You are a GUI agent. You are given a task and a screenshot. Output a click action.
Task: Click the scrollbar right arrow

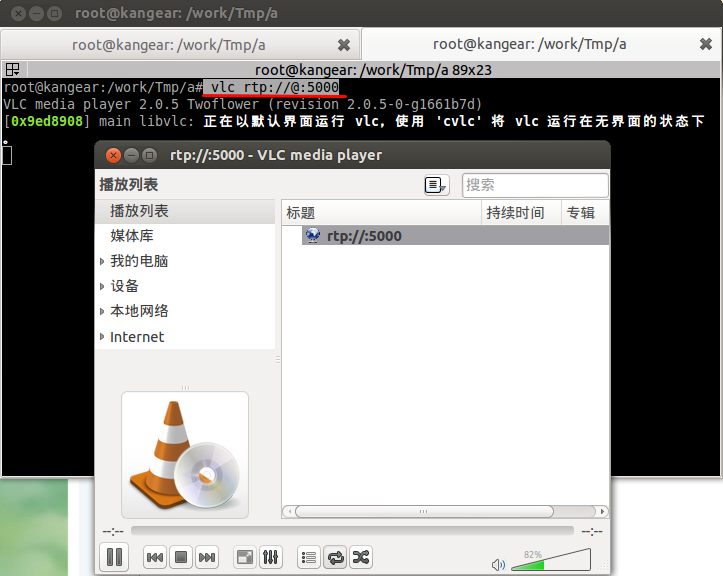tap(602, 511)
